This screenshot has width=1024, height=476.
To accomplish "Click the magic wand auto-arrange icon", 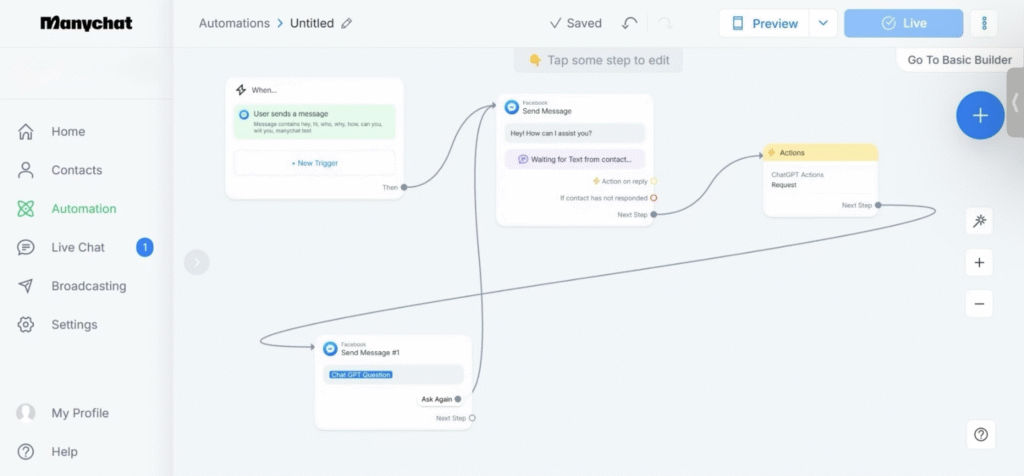I will (x=979, y=221).
